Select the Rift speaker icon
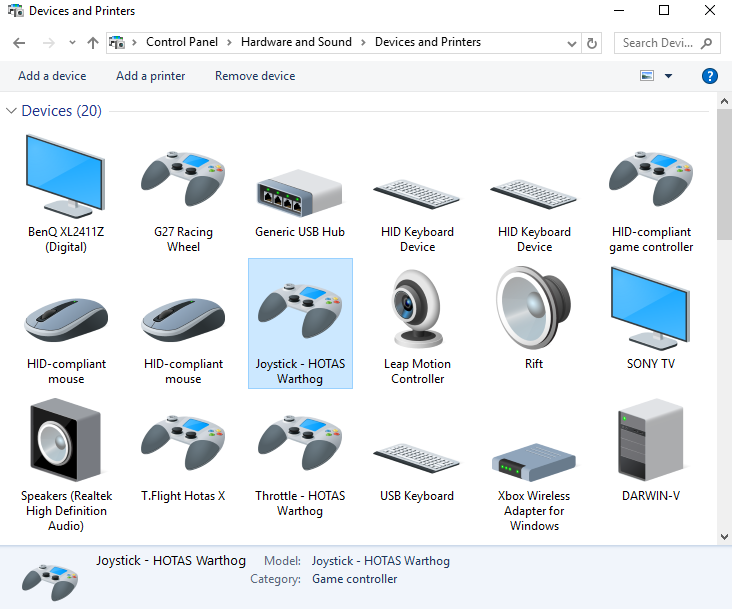This screenshot has height=609, width=732. 534,308
